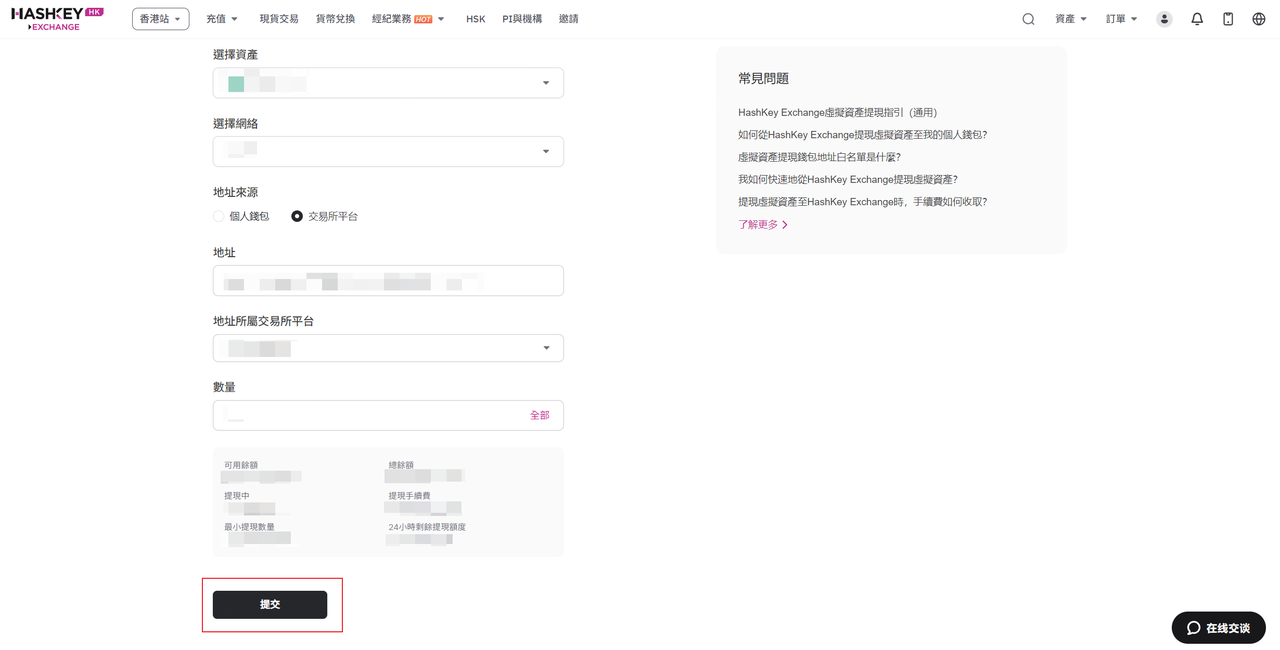Image resolution: width=1280 pixels, height=650 pixels.
Task: Change language with the globe icon
Action: (1259, 19)
